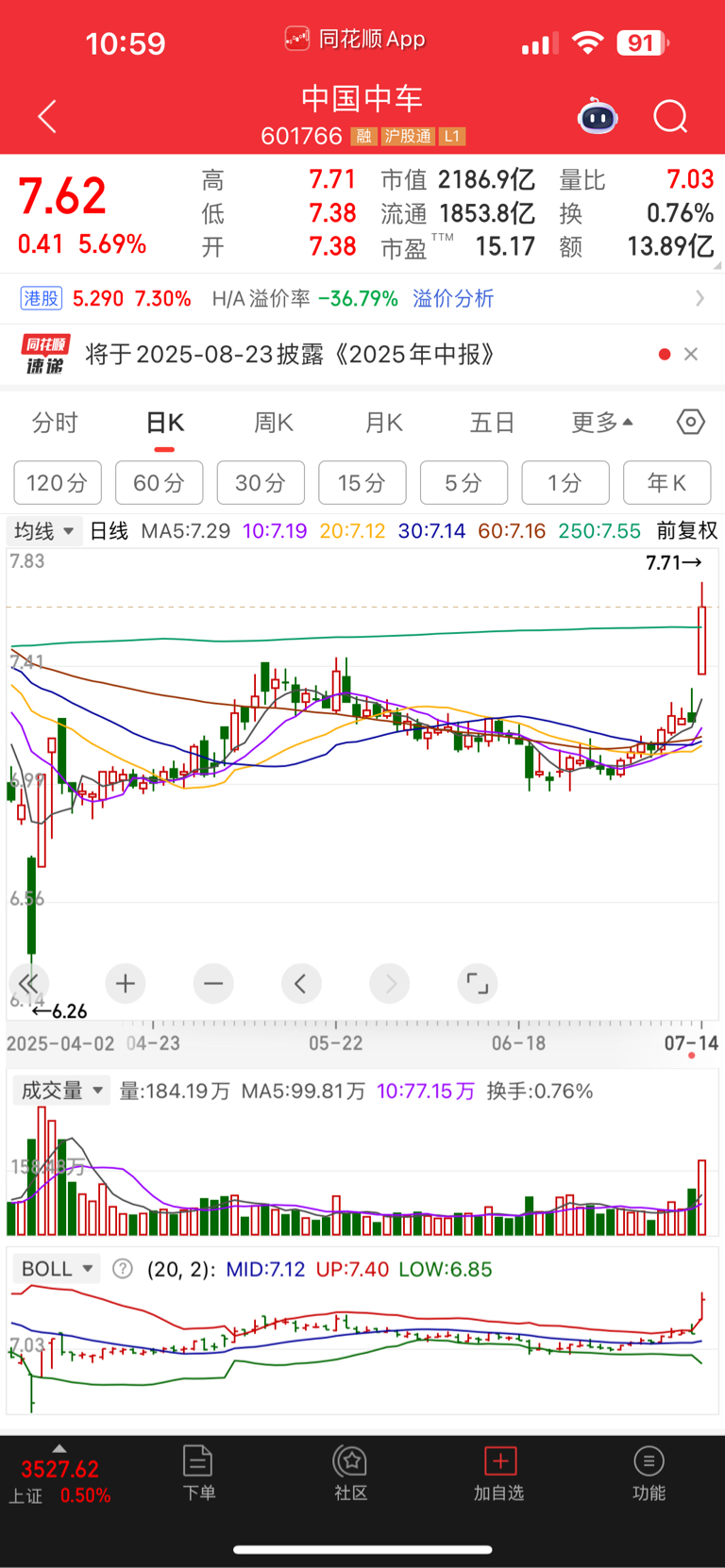Switch to 五日 five-day tab
The height and width of the screenshot is (1568, 725).
coord(492,423)
